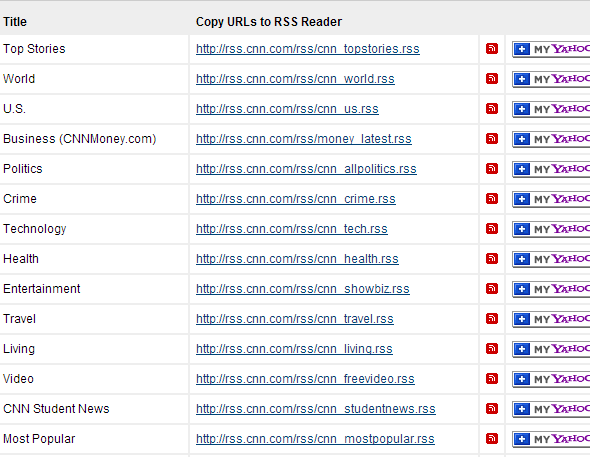The image size is (590, 457).
Task: Add Health feed to My Yahoo
Action: [551, 260]
